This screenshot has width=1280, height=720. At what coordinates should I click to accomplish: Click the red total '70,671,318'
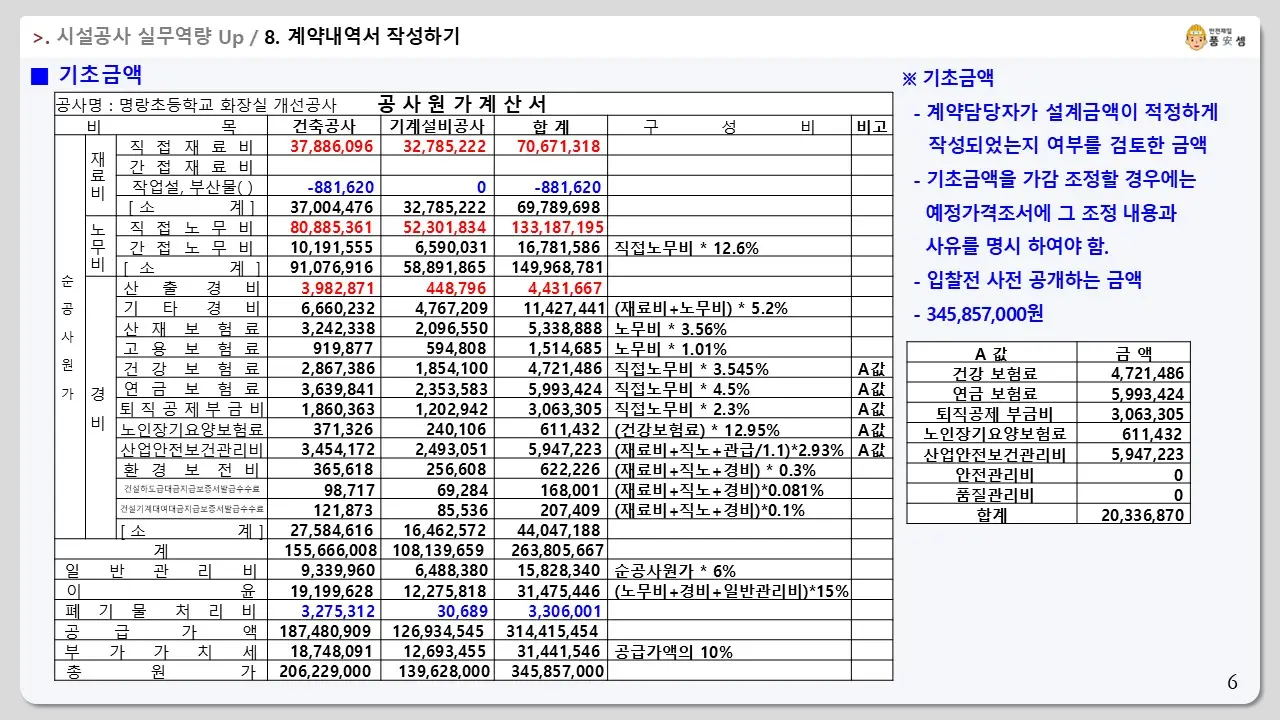(559, 146)
